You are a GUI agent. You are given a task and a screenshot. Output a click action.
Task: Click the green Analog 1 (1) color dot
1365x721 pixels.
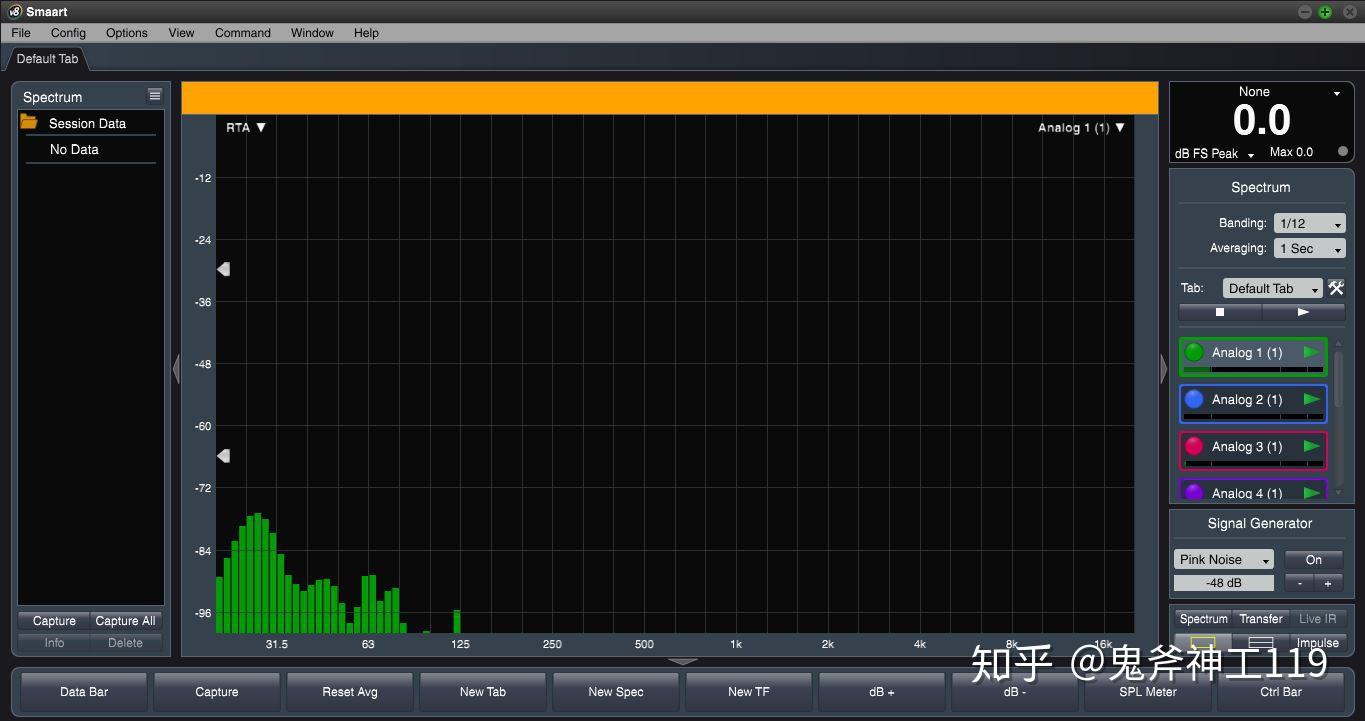click(1194, 352)
